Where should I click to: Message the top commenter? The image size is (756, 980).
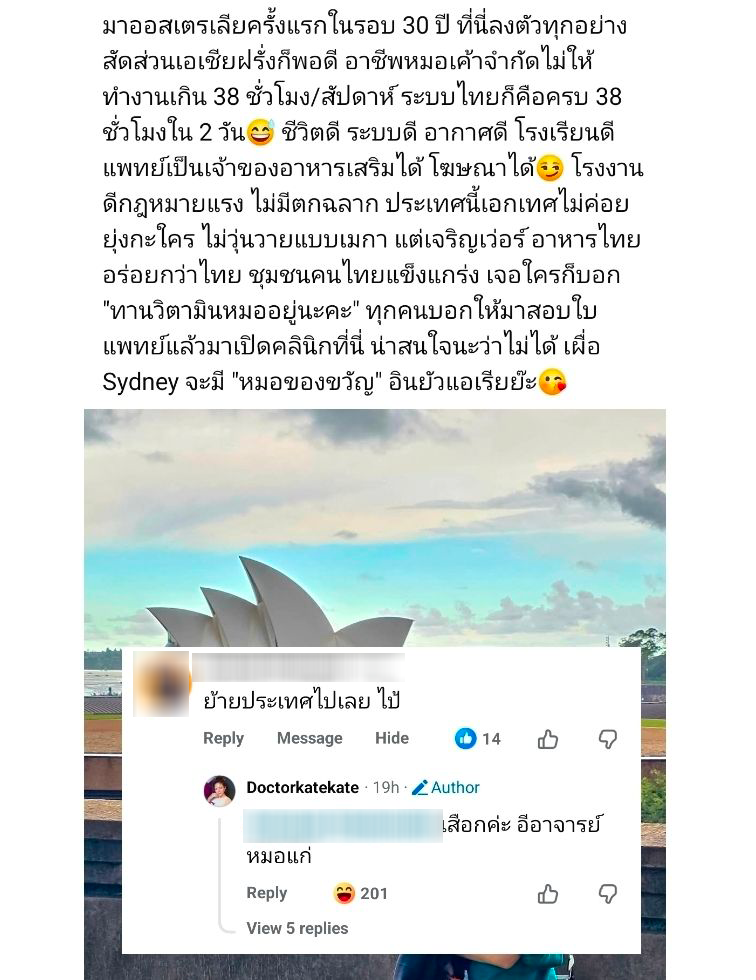(x=309, y=739)
